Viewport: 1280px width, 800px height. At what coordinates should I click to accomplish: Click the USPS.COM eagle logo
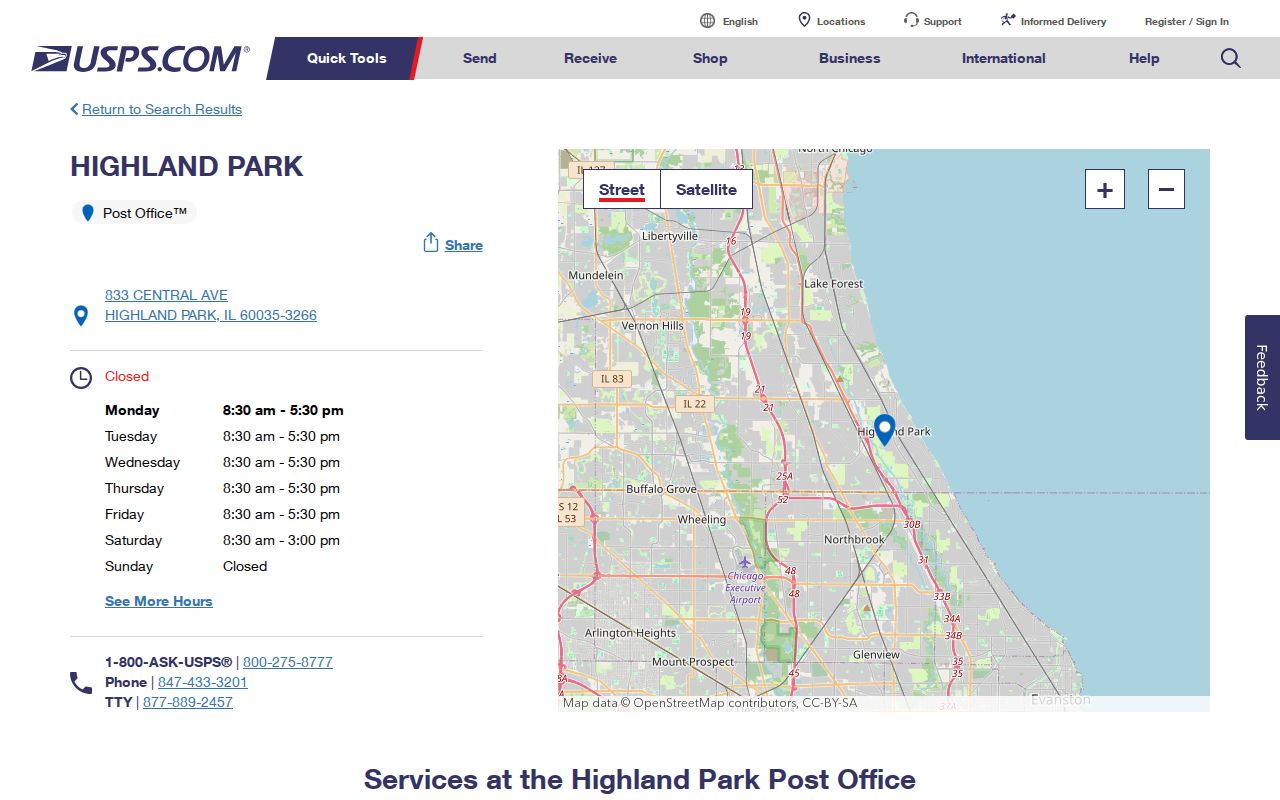pyautogui.click(x=140, y=58)
